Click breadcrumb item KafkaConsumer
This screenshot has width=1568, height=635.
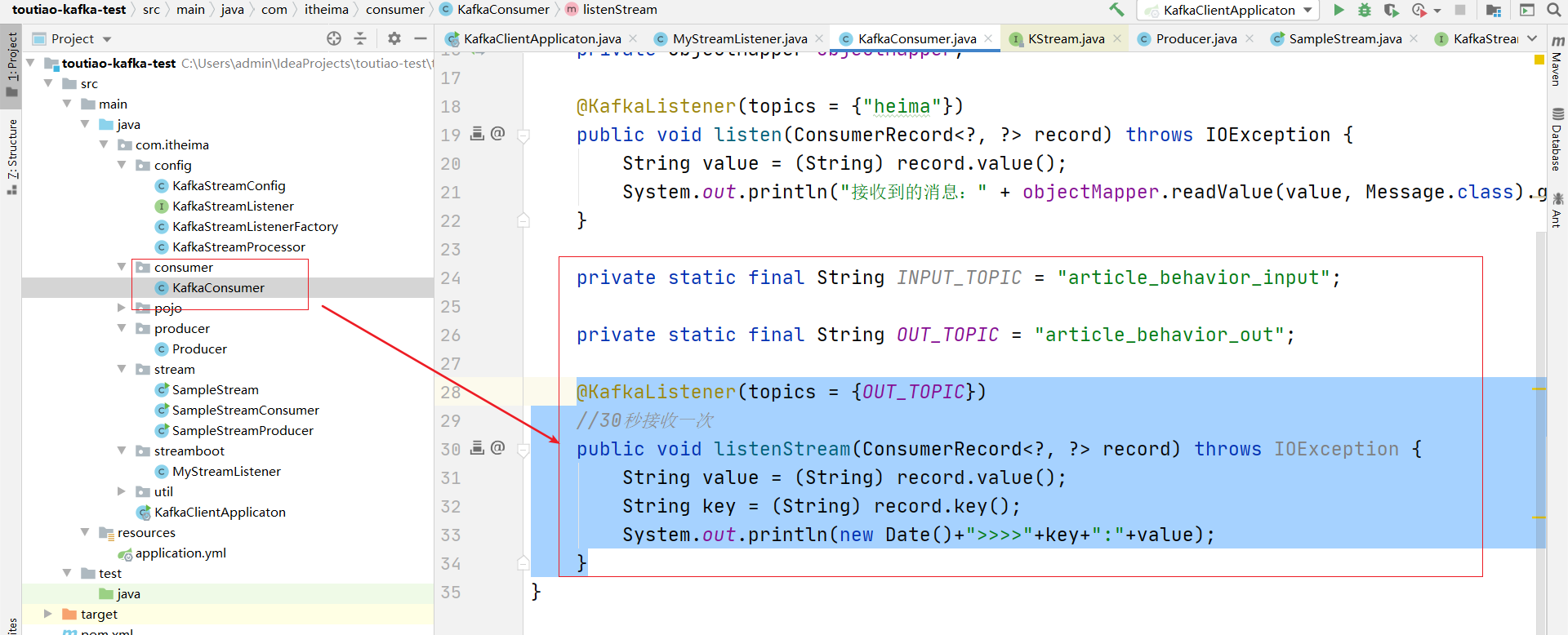point(503,10)
